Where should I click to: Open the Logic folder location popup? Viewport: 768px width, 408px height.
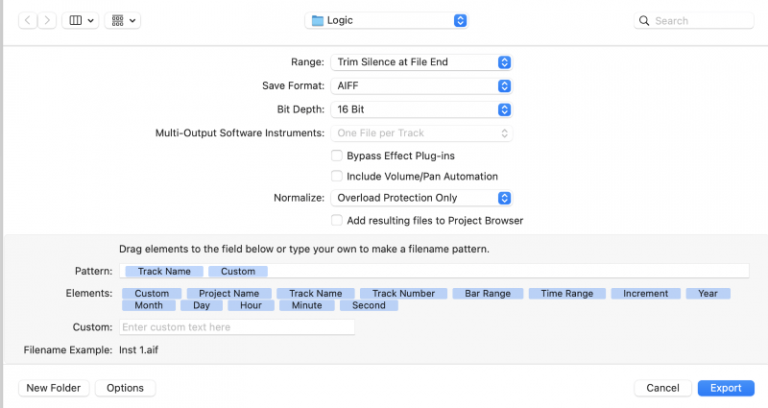coord(388,20)
